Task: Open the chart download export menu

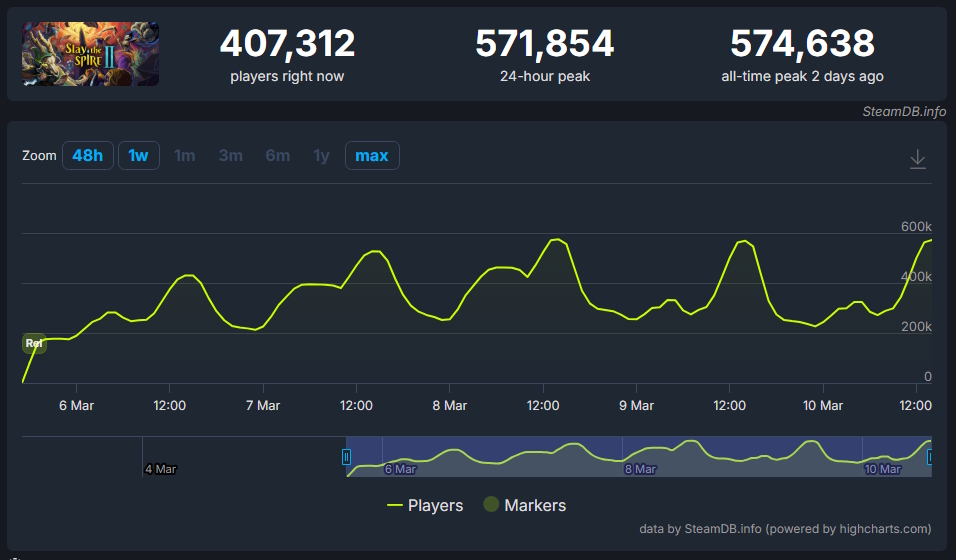Action: click(x=918, y=159)
